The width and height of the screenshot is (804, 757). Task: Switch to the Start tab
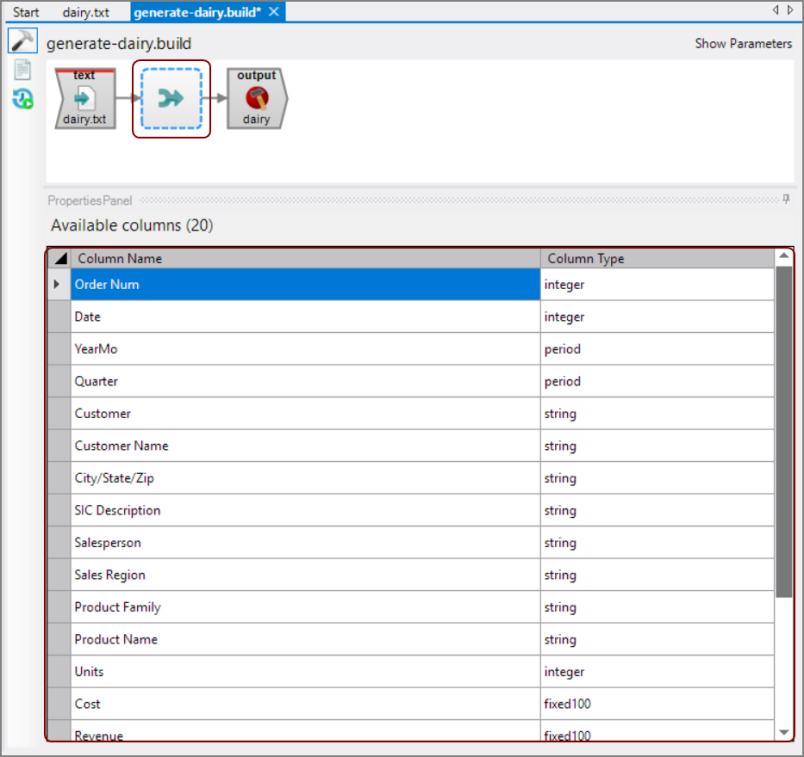26,12
